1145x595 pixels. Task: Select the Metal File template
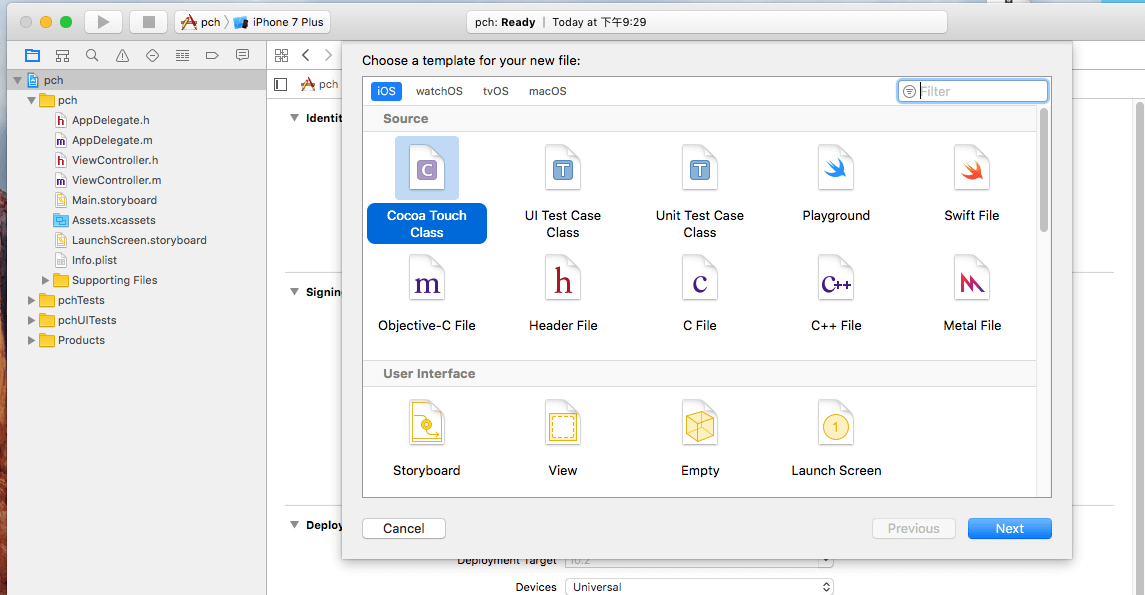pos(971,283)
